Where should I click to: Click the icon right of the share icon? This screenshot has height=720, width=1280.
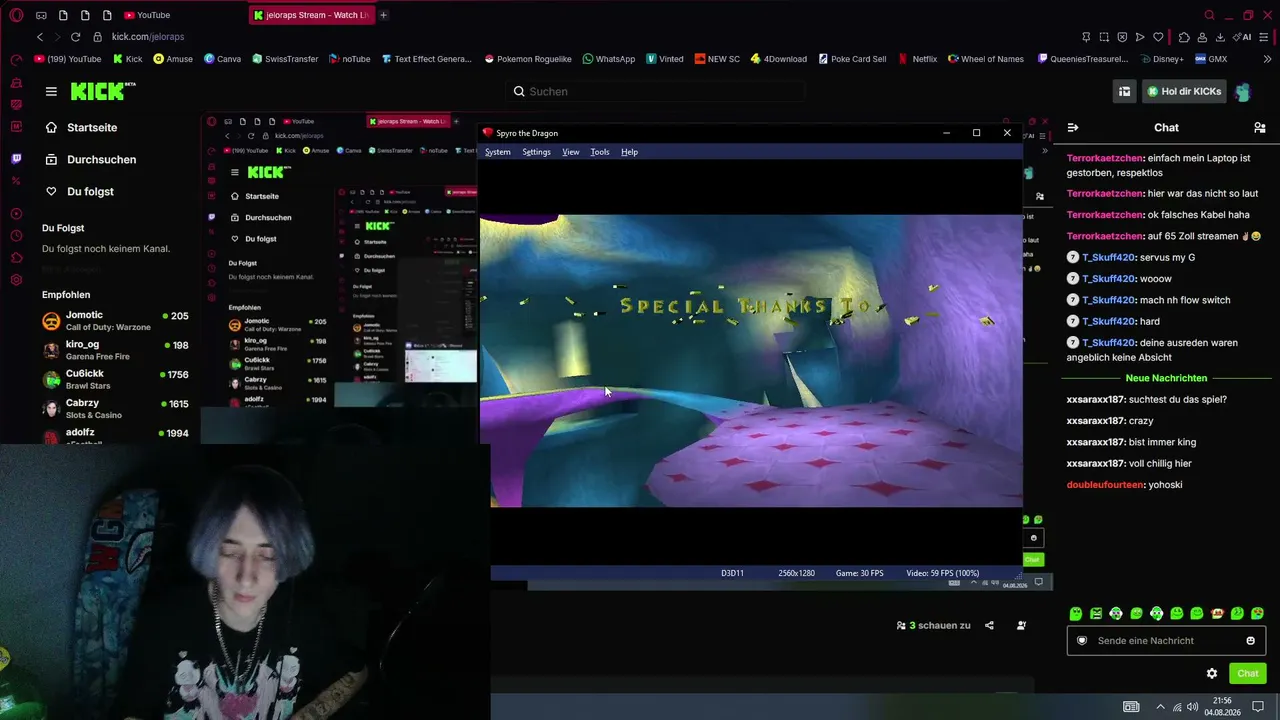1021,626
